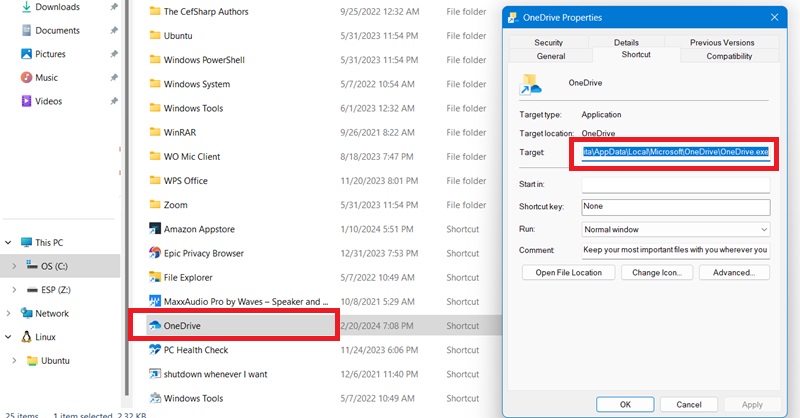
Task: Open the Run dropdown Normal window
Action: [x=676, y=229]
